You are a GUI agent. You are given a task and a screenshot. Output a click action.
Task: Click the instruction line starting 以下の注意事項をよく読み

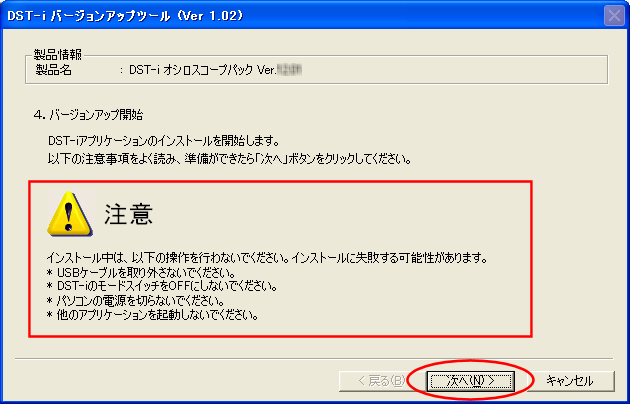[x=229, y=159]
